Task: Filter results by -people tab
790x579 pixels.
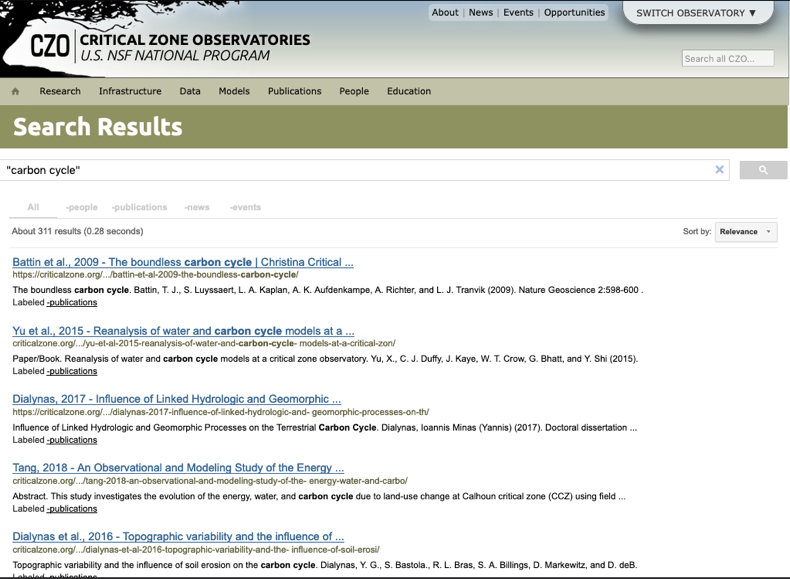Action: [x=81, y=207]
